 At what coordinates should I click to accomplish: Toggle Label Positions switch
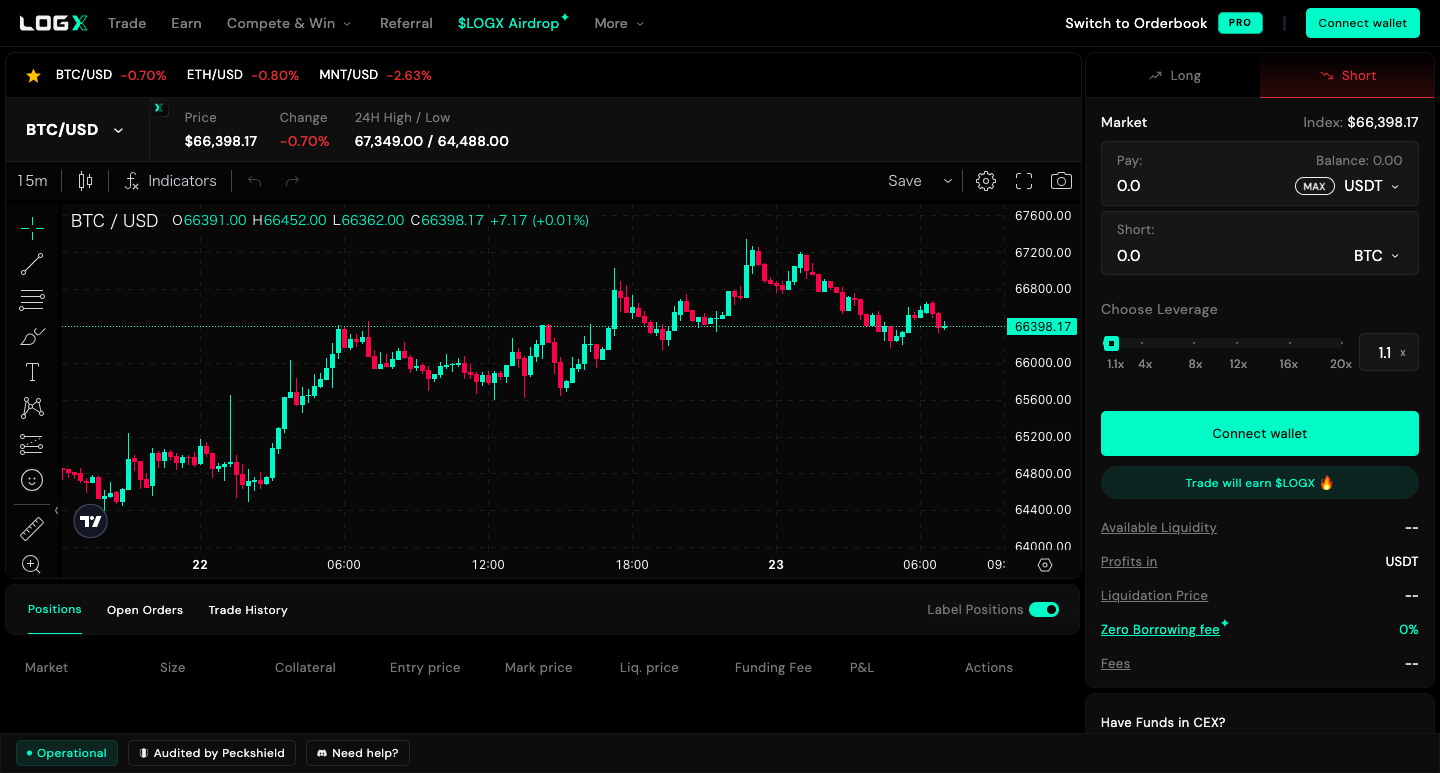point(1044,609)
